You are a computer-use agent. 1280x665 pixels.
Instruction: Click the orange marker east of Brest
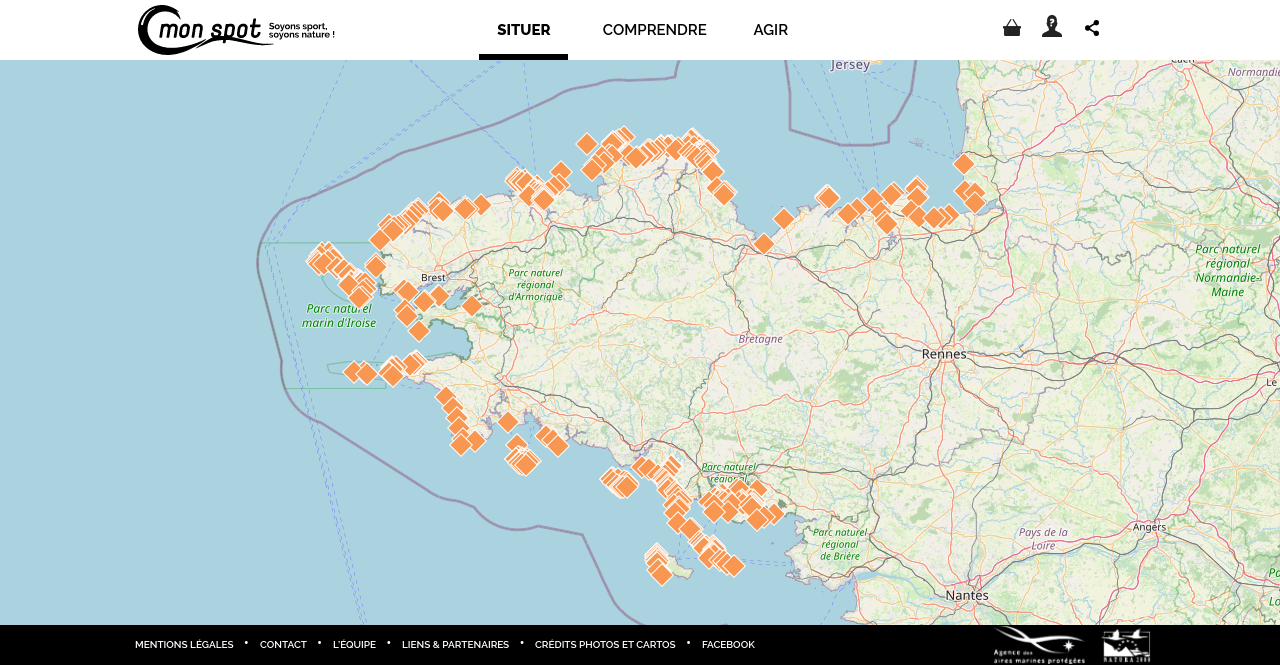[471, 305]
